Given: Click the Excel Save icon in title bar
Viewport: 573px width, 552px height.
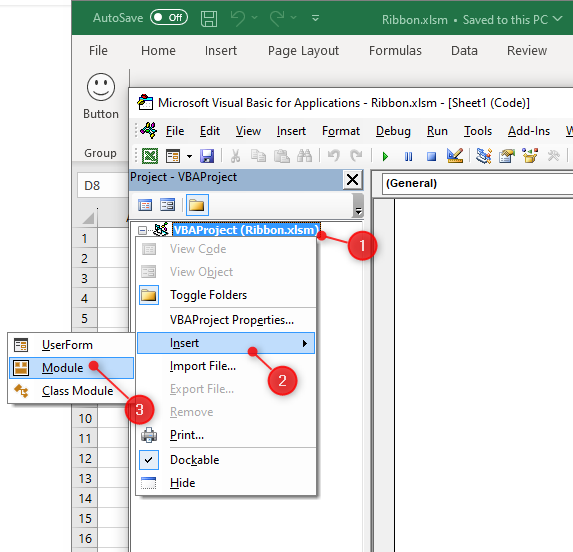Looking at the screenshot, I should pos(209,18).
